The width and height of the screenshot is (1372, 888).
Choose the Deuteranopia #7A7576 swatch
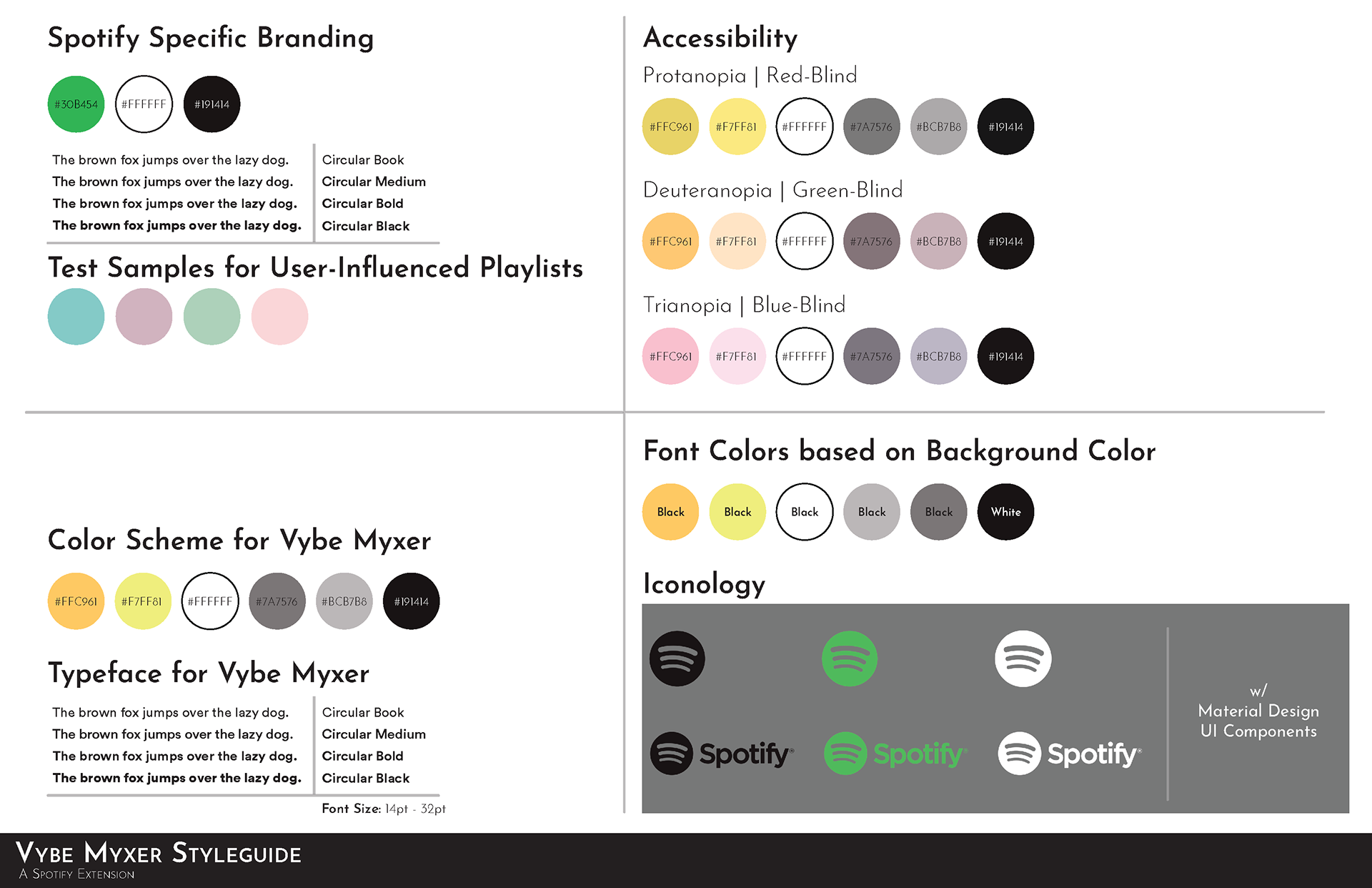pyautogui.click(x=872, y=241)
